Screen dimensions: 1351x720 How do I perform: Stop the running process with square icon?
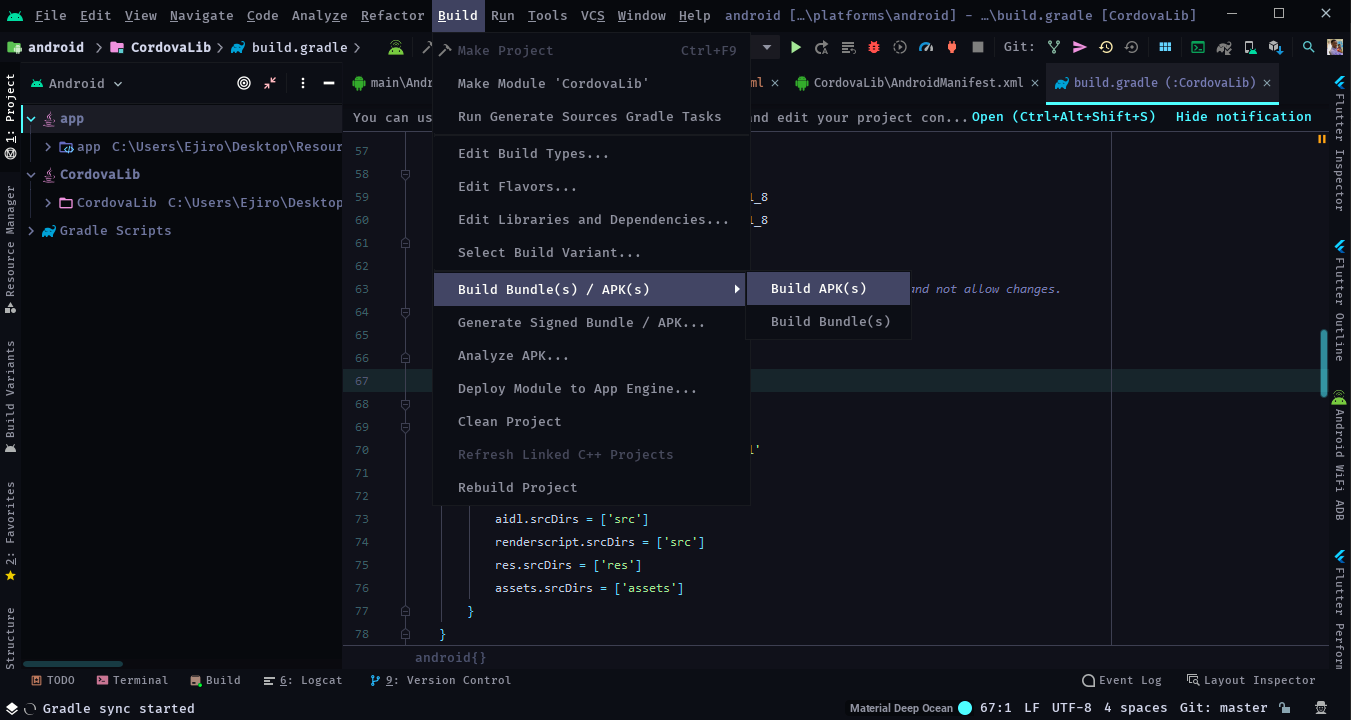978,47
